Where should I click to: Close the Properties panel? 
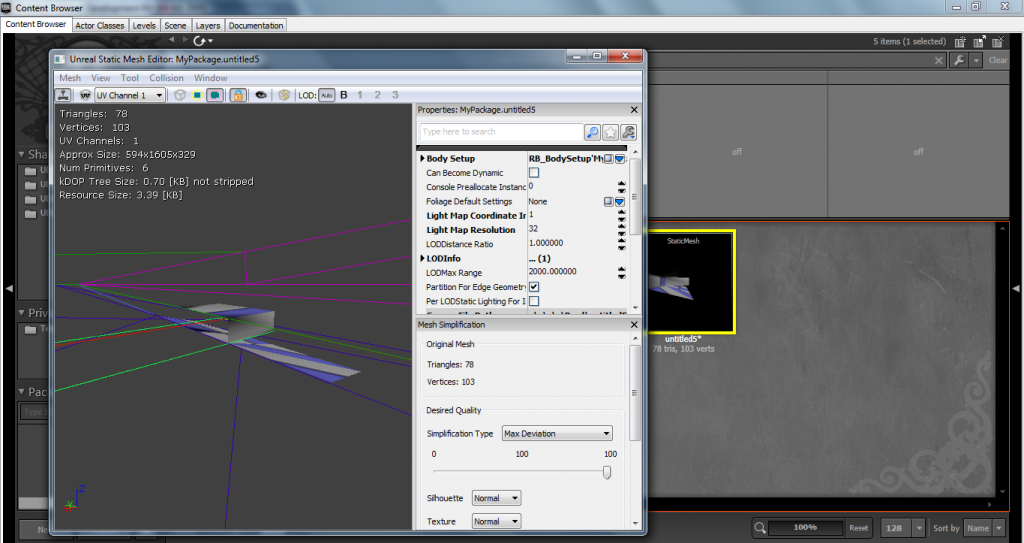(634, 110)
